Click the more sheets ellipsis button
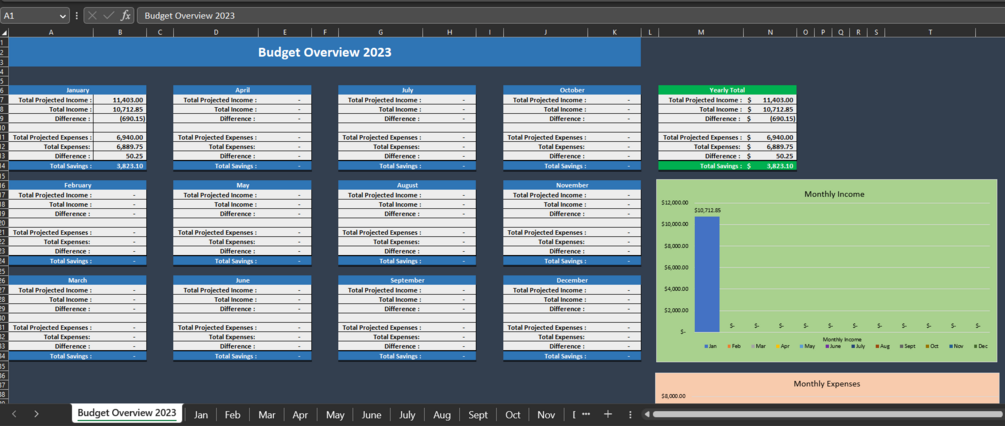Image resolution: width=1005 pixels, height=426 pixels. (x=586, y=414)
